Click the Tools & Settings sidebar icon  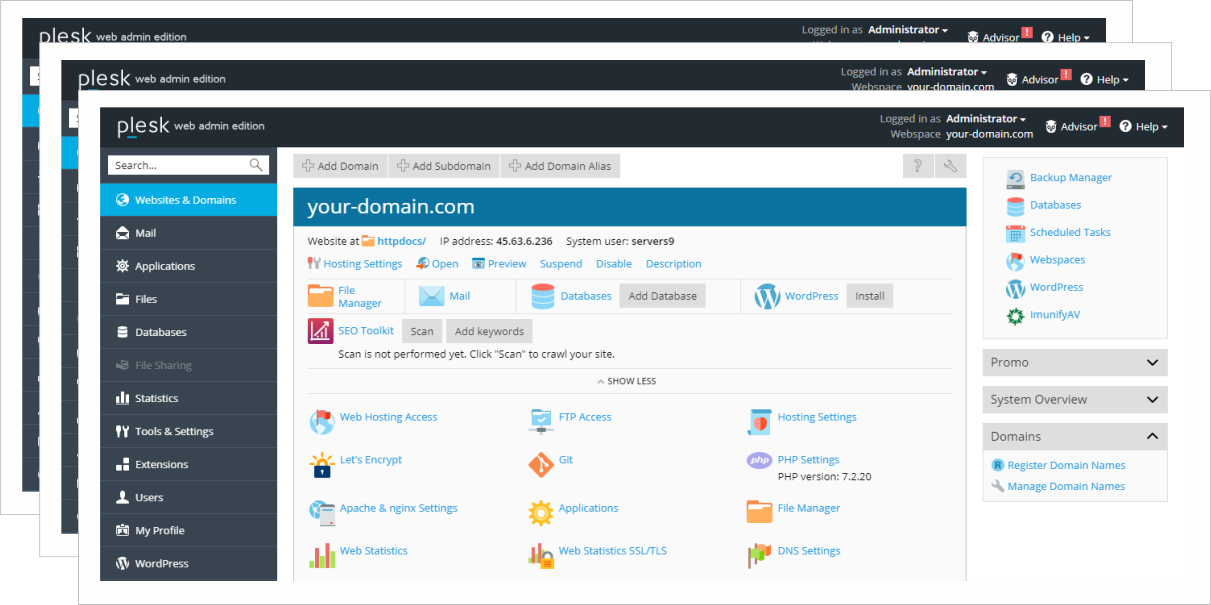coord(123,431)
